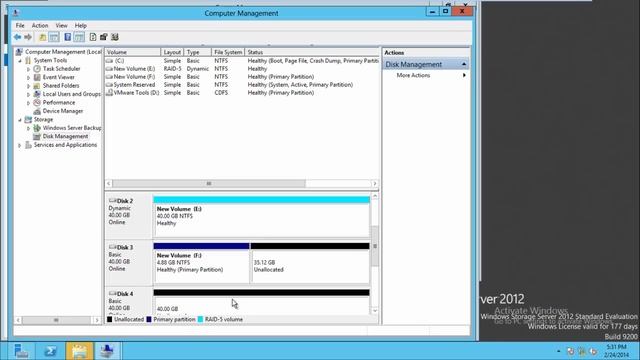Screen dimensions: 640x360
Task: Collapse the Storage tree node
Action: [20, 120]
